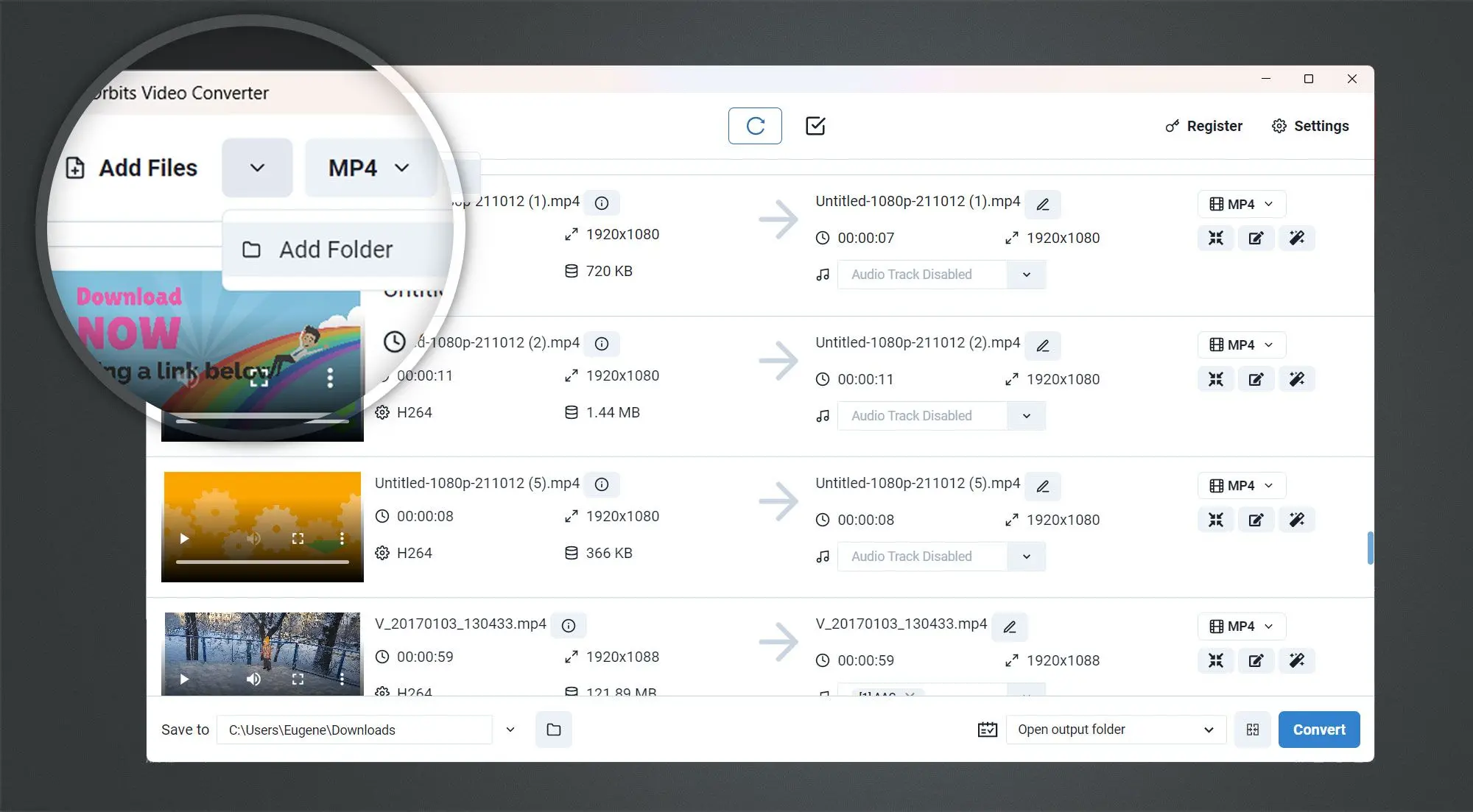
Task: Click the info icon next to first input filename
Action: pyautogui.click(x=600, y=201)
